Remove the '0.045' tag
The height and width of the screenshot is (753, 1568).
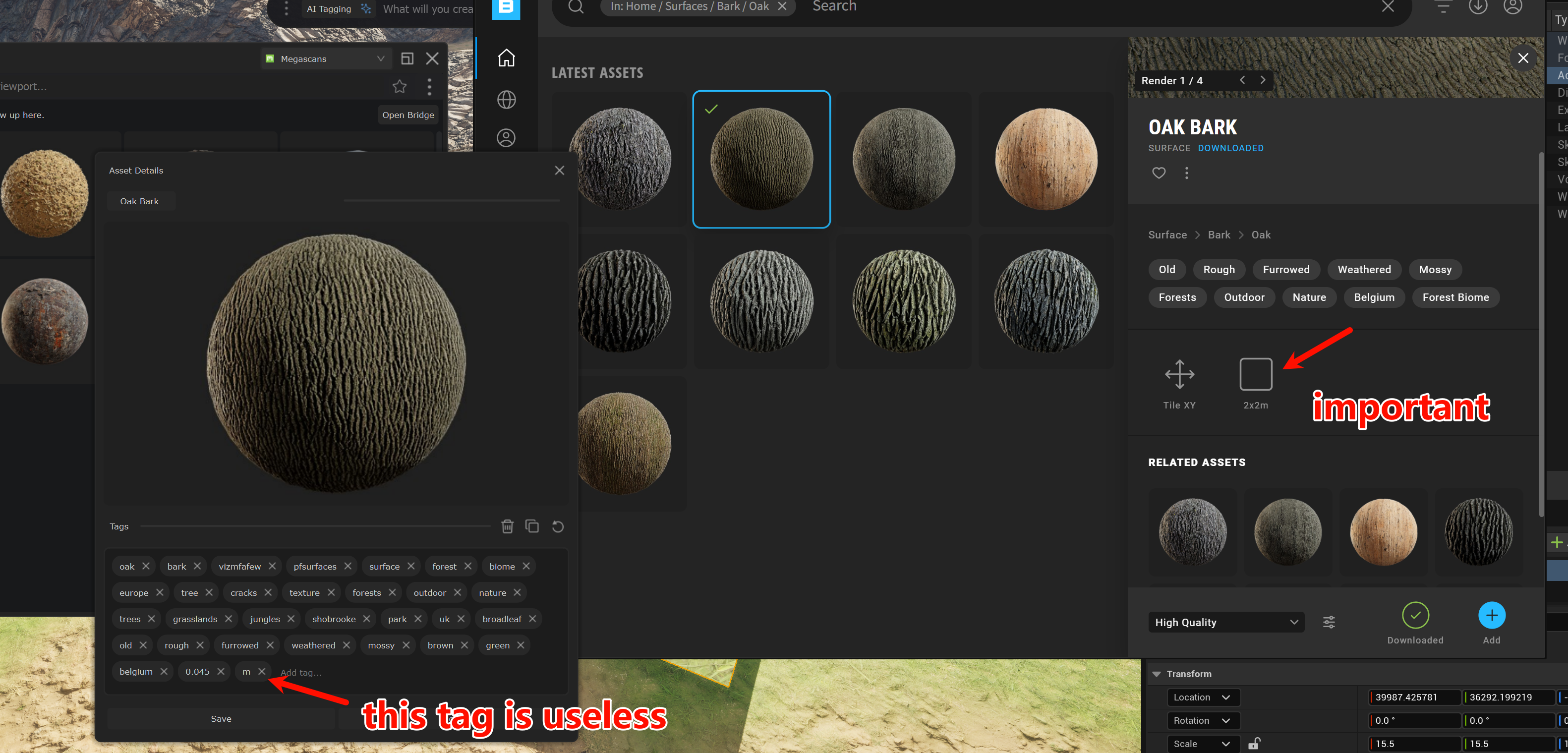220,671
